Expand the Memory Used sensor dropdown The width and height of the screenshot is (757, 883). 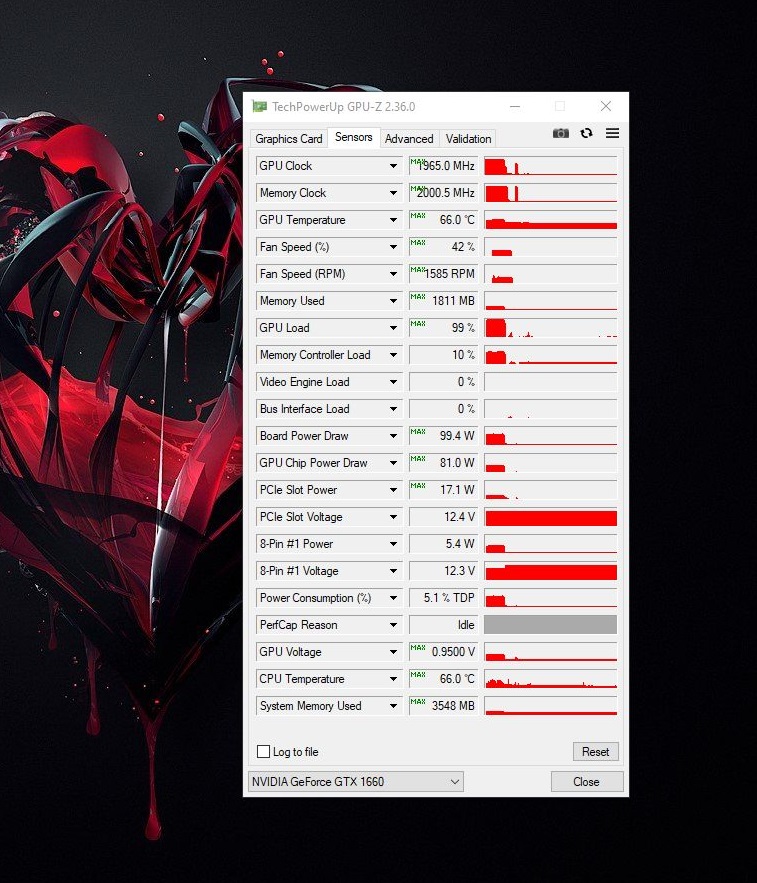click(393, 301)
